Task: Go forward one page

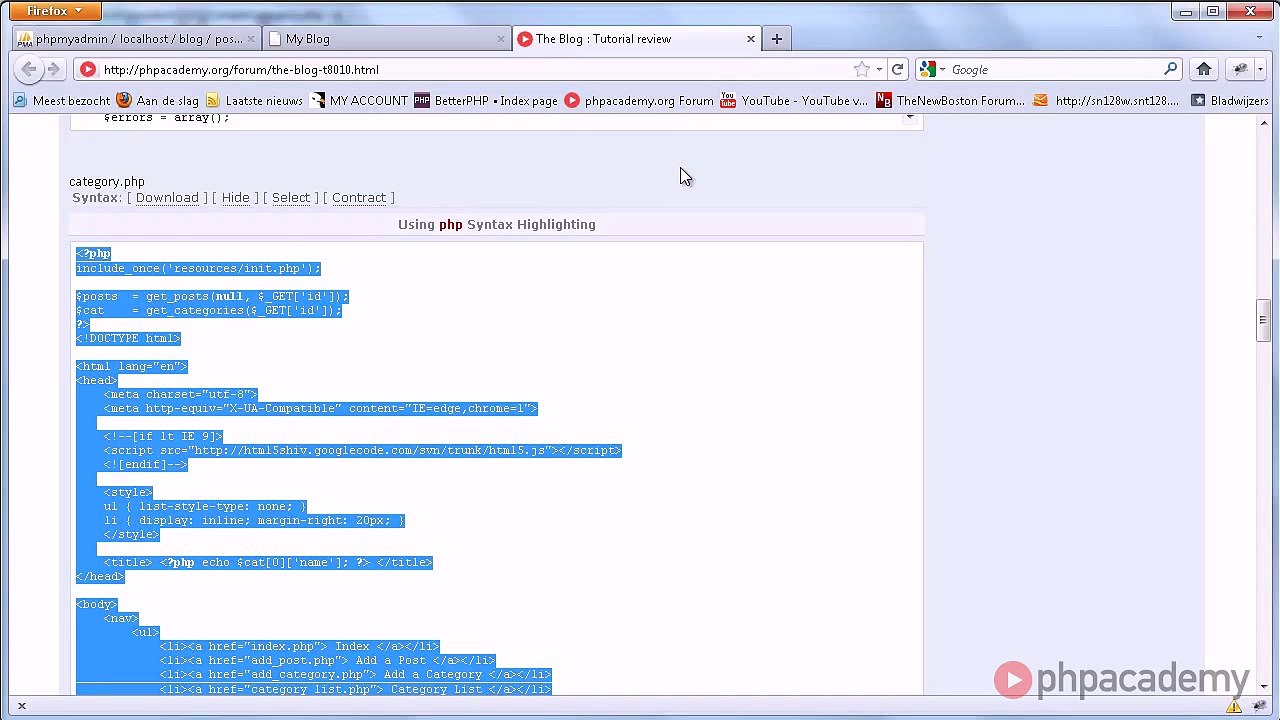Action: (54, 69)
